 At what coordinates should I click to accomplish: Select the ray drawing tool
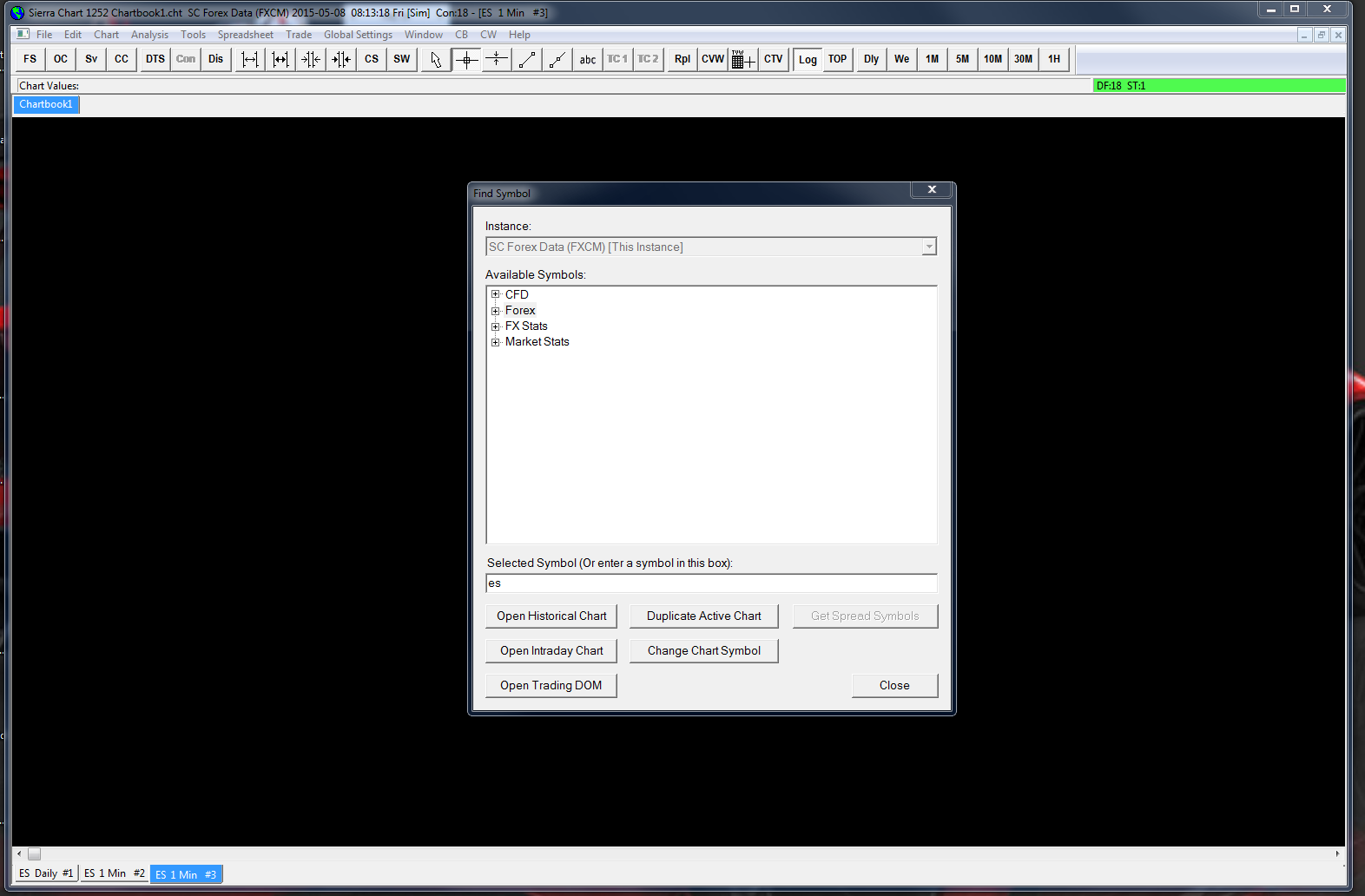557,59
